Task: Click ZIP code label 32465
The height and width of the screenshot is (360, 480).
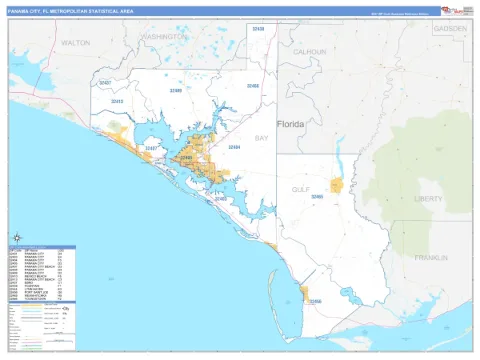Action: 317,197
